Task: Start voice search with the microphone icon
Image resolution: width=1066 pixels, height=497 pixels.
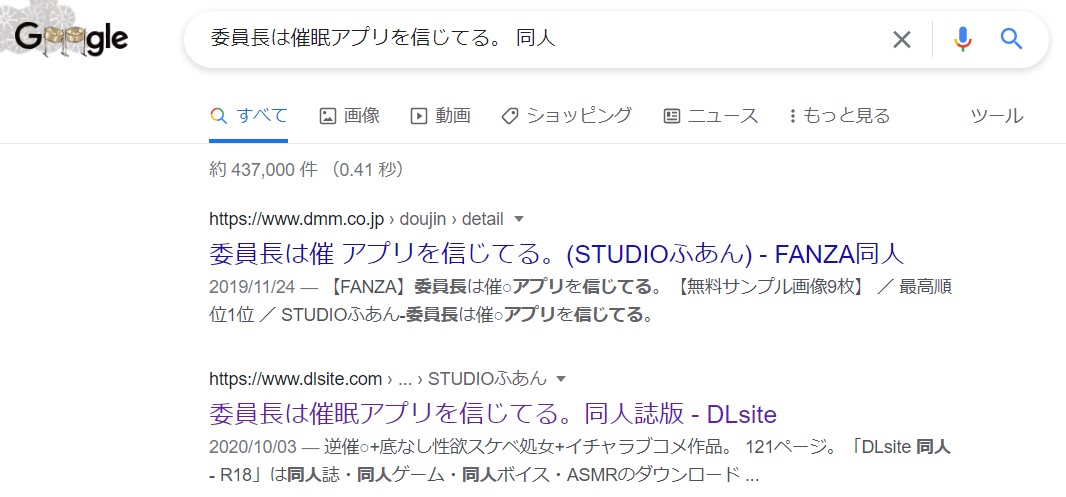Action: 962,39
